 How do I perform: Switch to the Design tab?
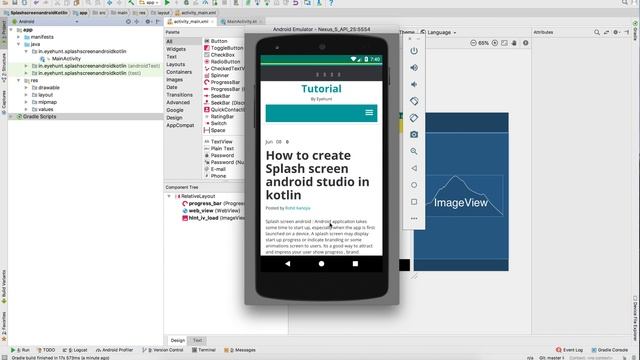tap(178, 340)
